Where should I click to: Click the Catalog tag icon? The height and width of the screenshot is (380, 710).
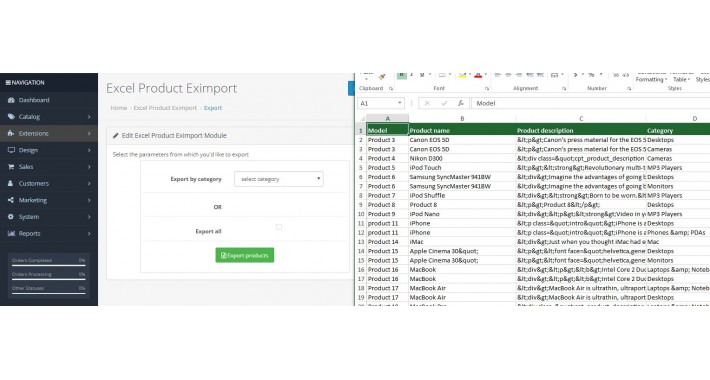pos(11,117)
